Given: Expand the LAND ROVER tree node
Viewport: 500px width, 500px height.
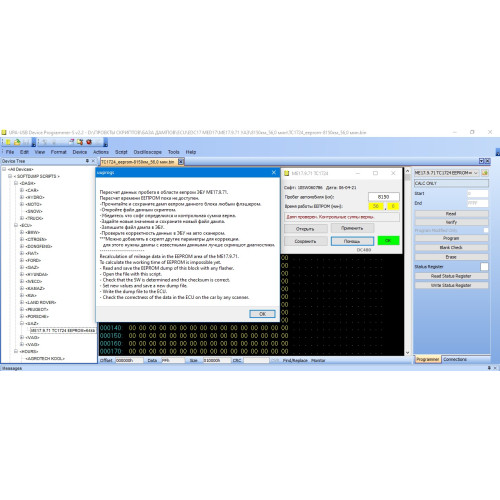Looking at the screenshot, I should [x=22, y=302].
